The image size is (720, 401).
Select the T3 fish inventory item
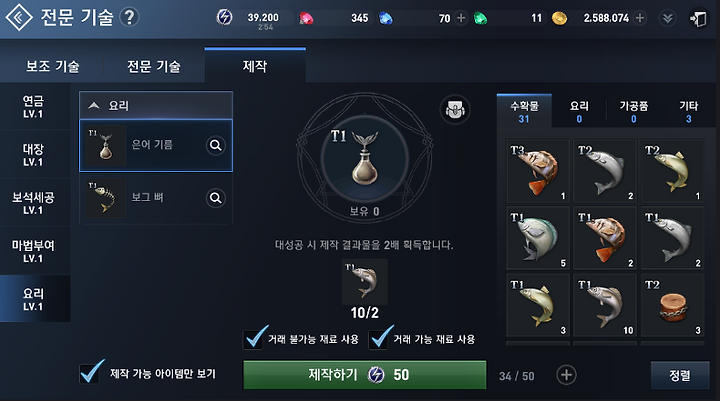coord(538,171)
